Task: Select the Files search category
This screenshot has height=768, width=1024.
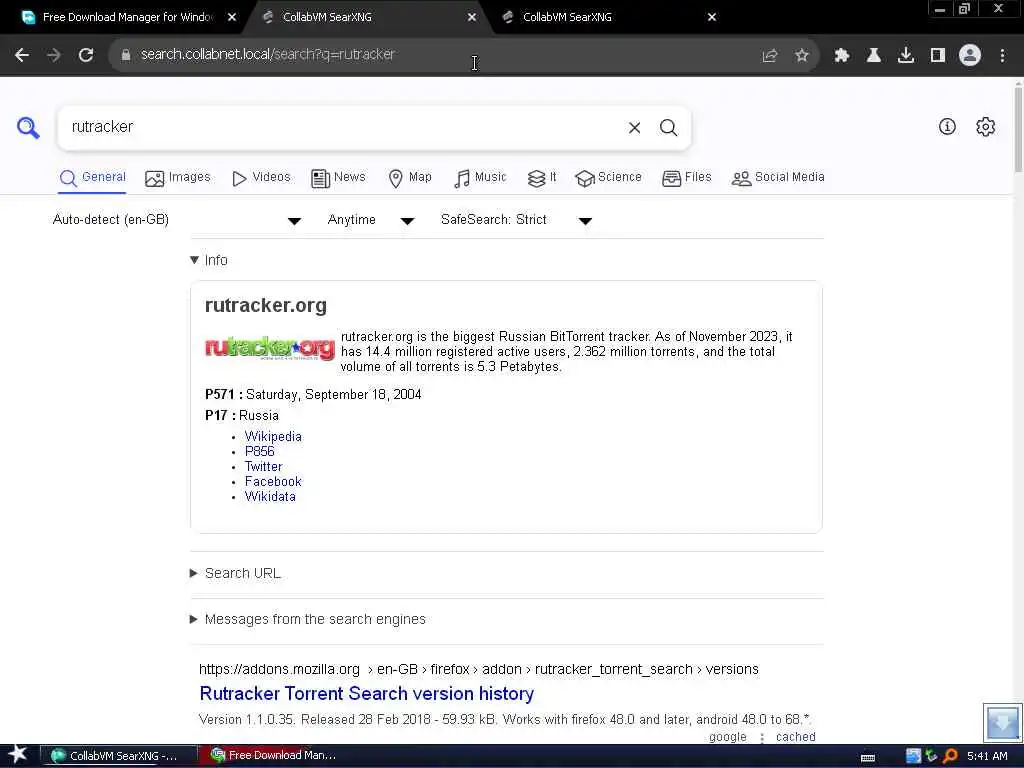Action: [x=686, y=178]
